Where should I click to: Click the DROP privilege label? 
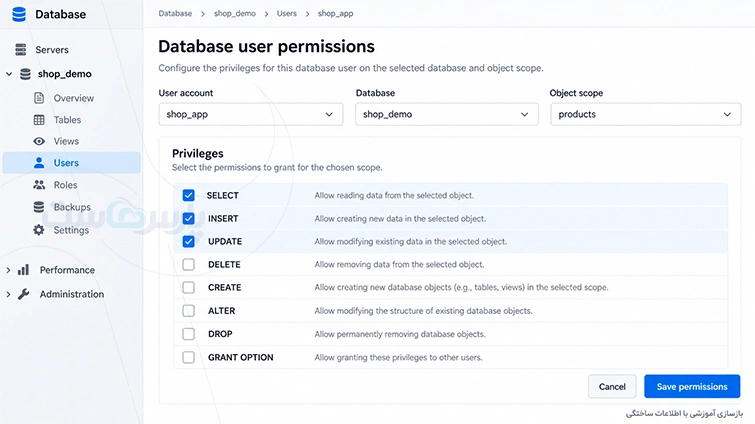click(220, 334)
